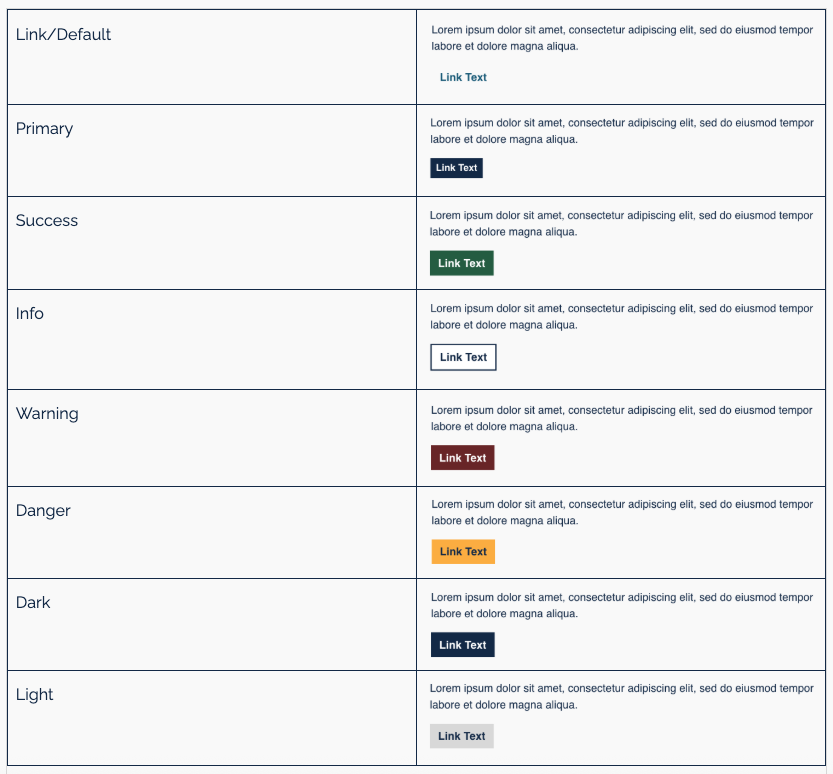This screenshot has height=774, width=833.
Task: Select the Warning row label
Action: click(x=47, y=414)
